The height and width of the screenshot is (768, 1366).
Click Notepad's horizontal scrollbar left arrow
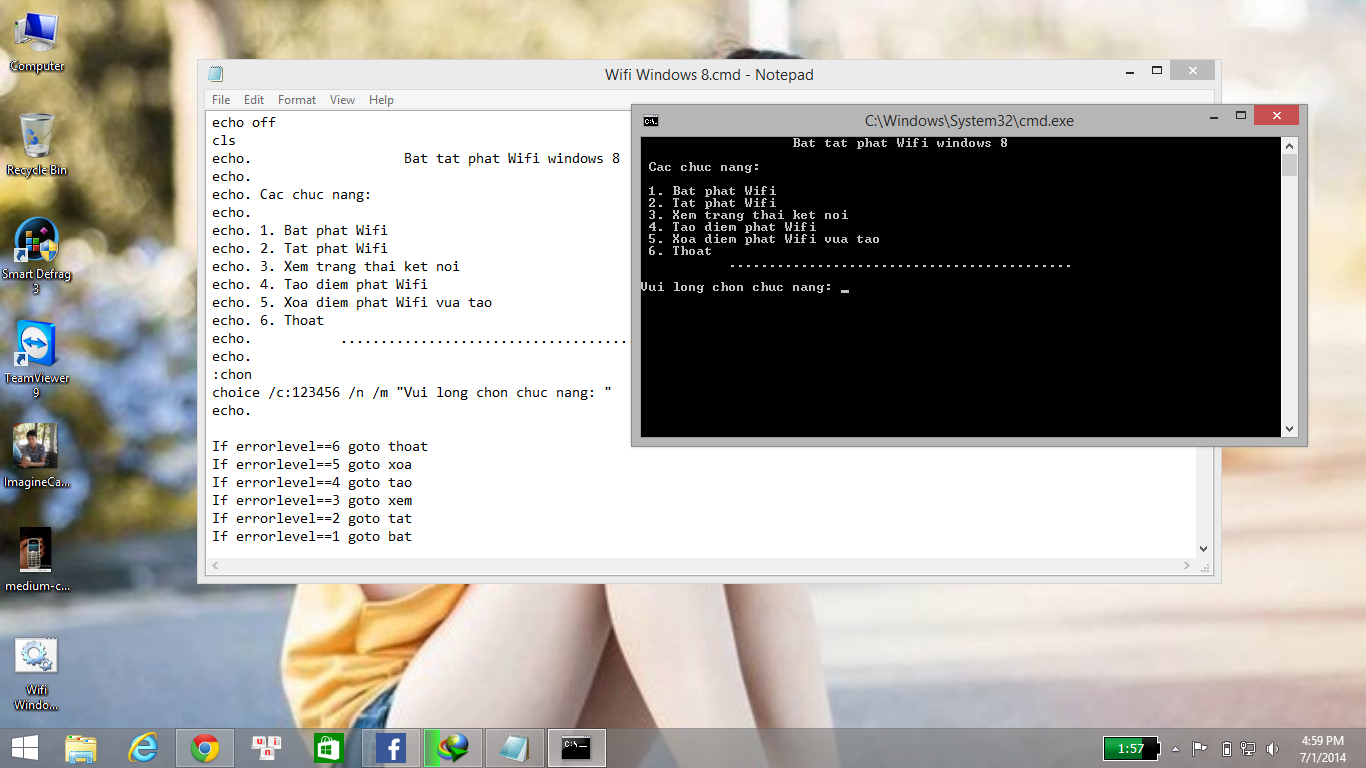[x=213, y=567]
